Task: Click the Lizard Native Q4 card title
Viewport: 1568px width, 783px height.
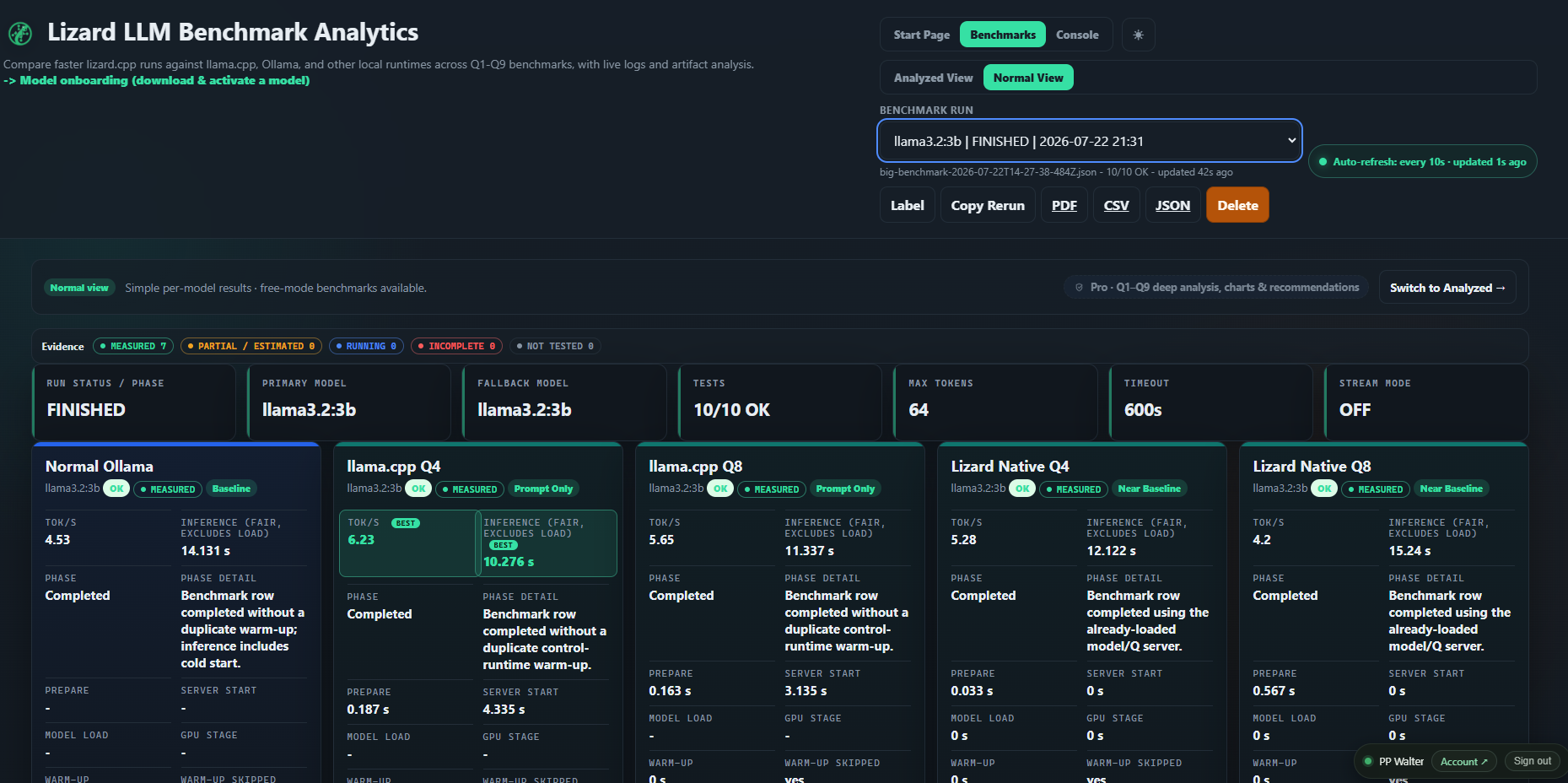Action: click(x=1010, y=467)
